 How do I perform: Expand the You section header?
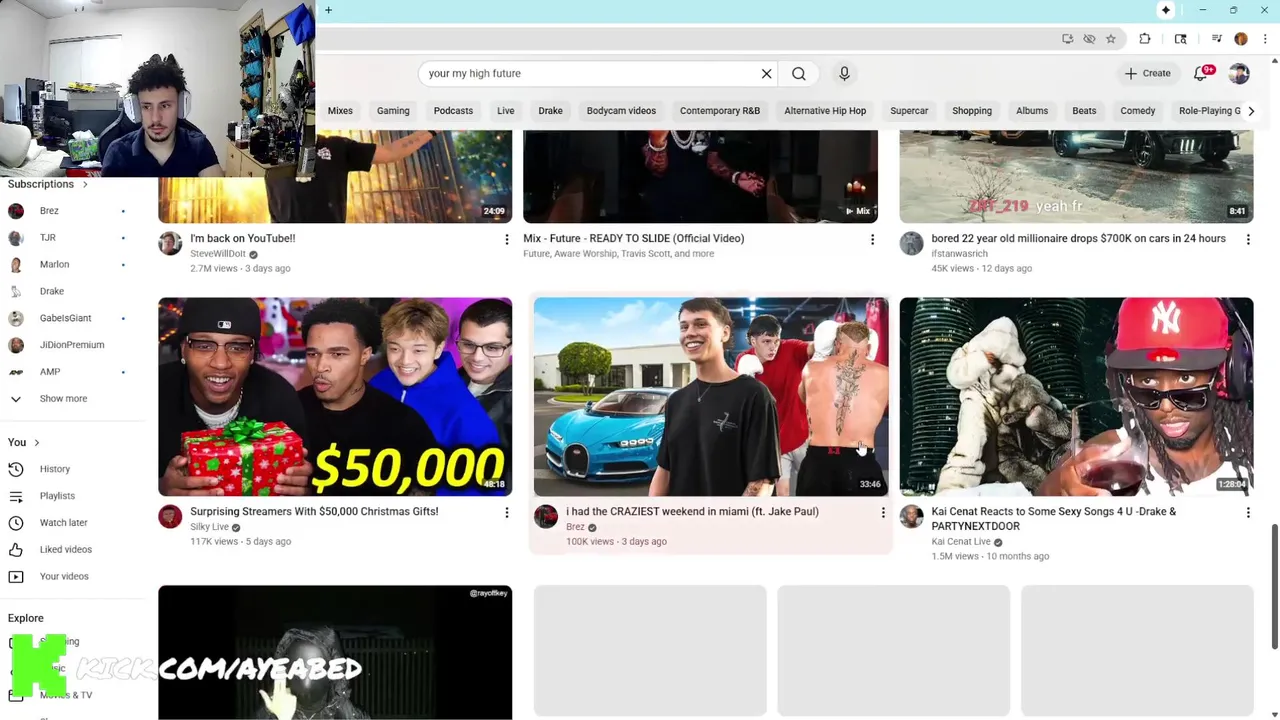pos(24,442)
